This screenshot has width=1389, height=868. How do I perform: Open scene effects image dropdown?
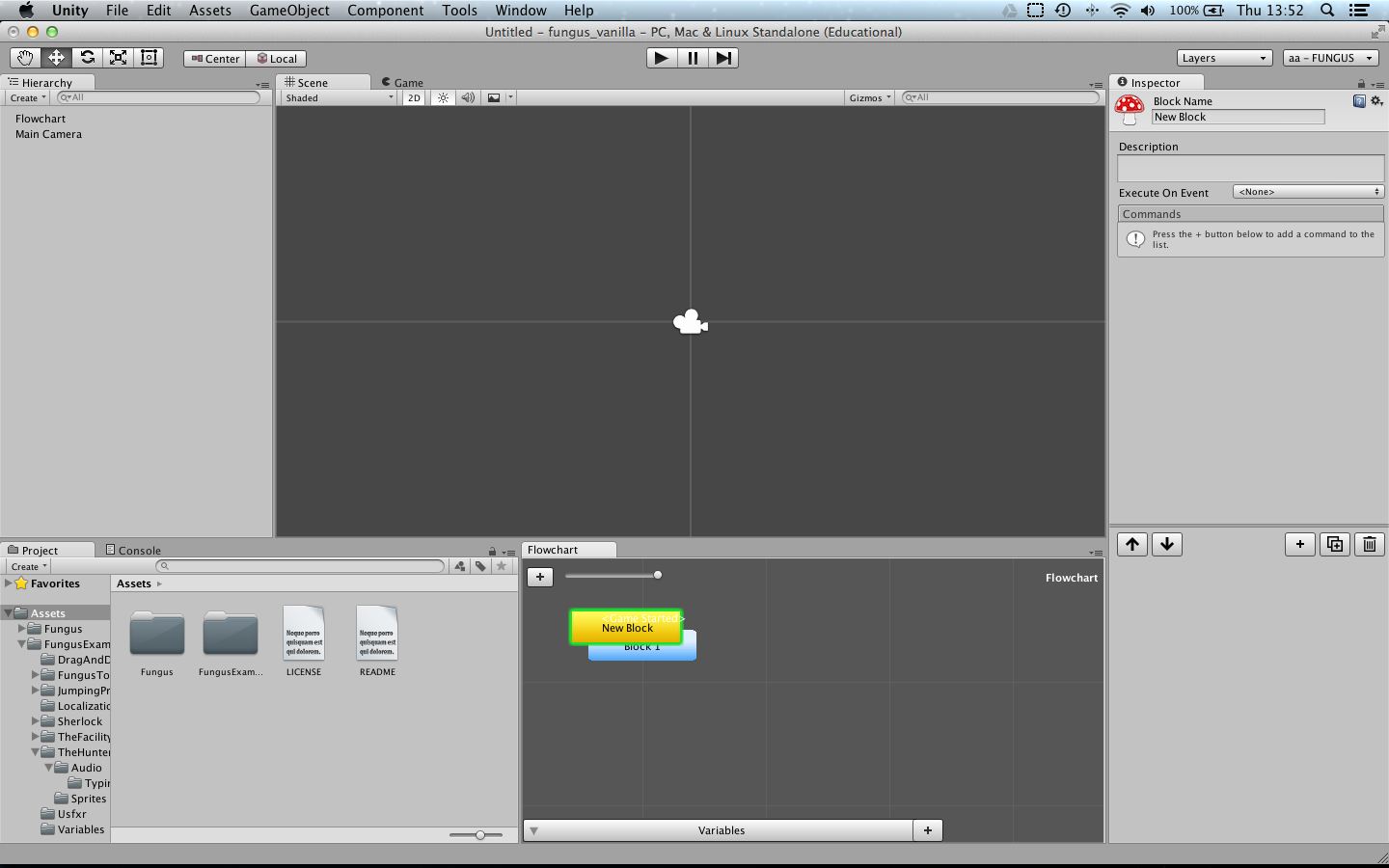[x=499, y=97]
